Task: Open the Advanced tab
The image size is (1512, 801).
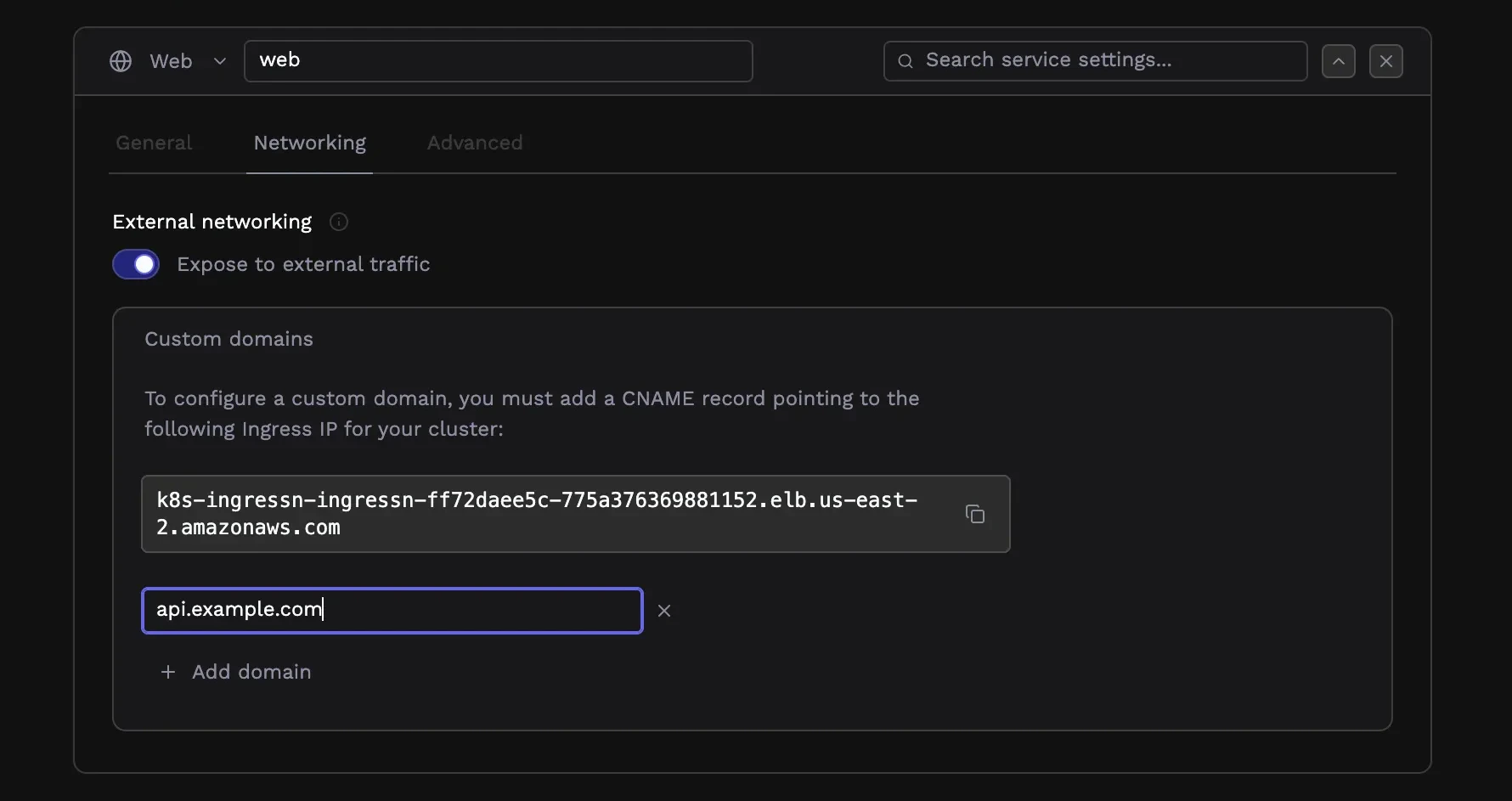Action: tap(474, 143)
